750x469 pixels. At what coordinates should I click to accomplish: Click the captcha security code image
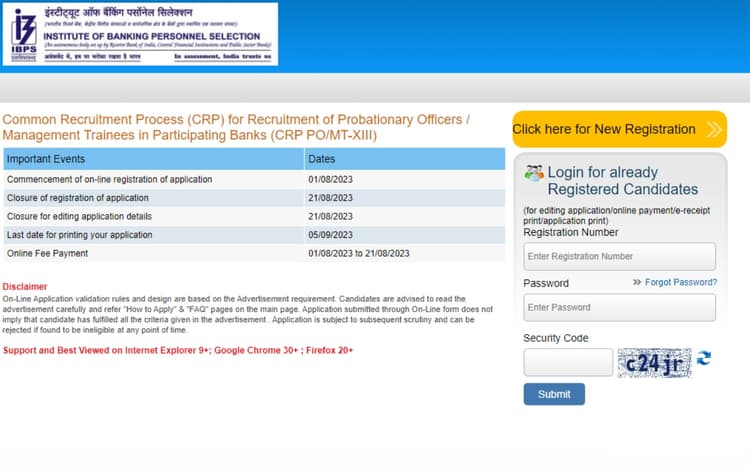654,362
